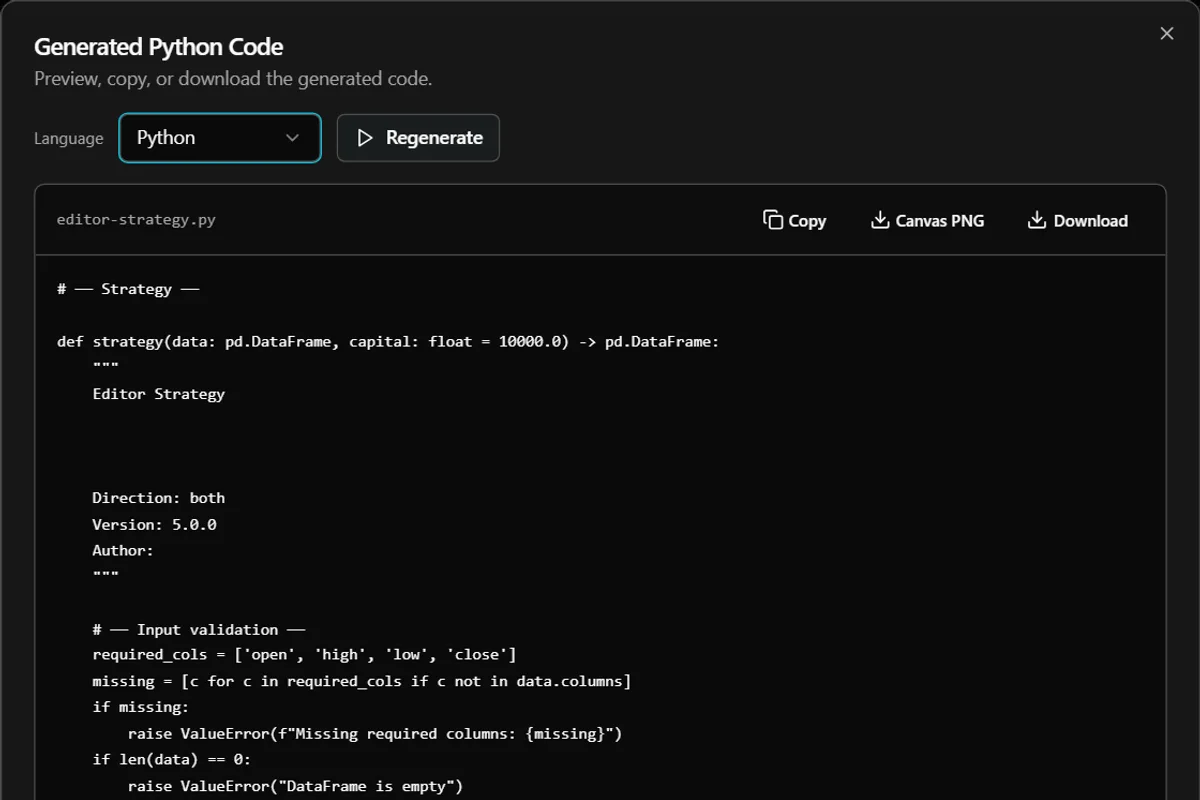Click the 'missing = [c for c...' line
This screenshot has height=800, width=1200.
[x=362, y=681]
